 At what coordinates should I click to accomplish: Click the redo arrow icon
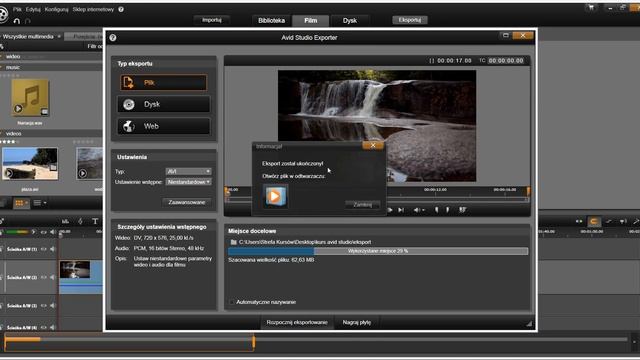point(28,21)
